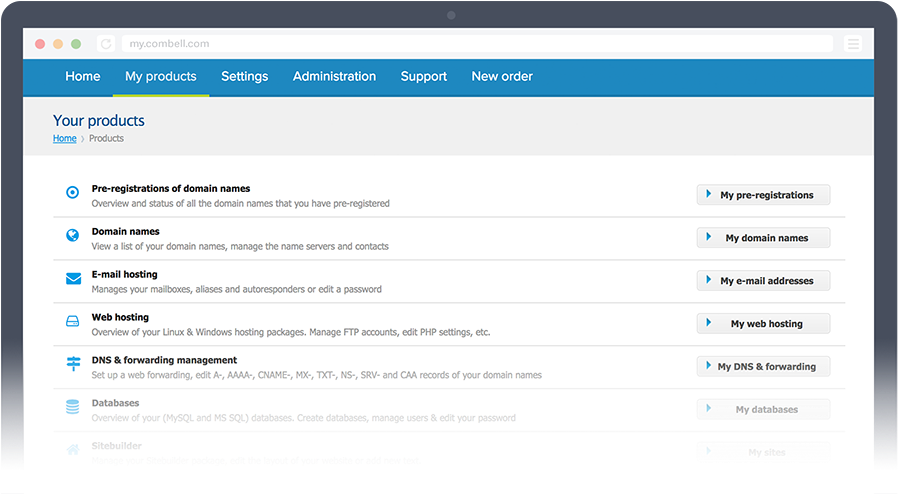898x494 pixels.
Task: Open My domain names button
Action: (764, 238)
